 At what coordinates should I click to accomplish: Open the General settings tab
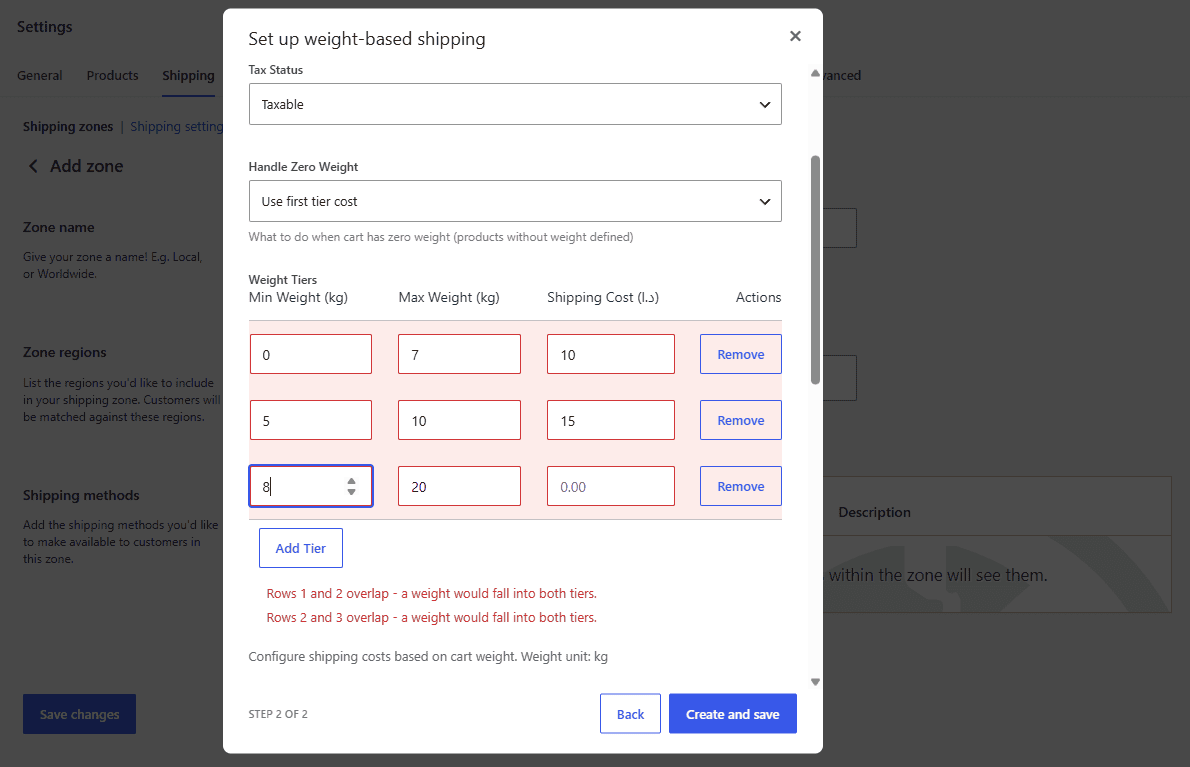(x=39, y=75)
